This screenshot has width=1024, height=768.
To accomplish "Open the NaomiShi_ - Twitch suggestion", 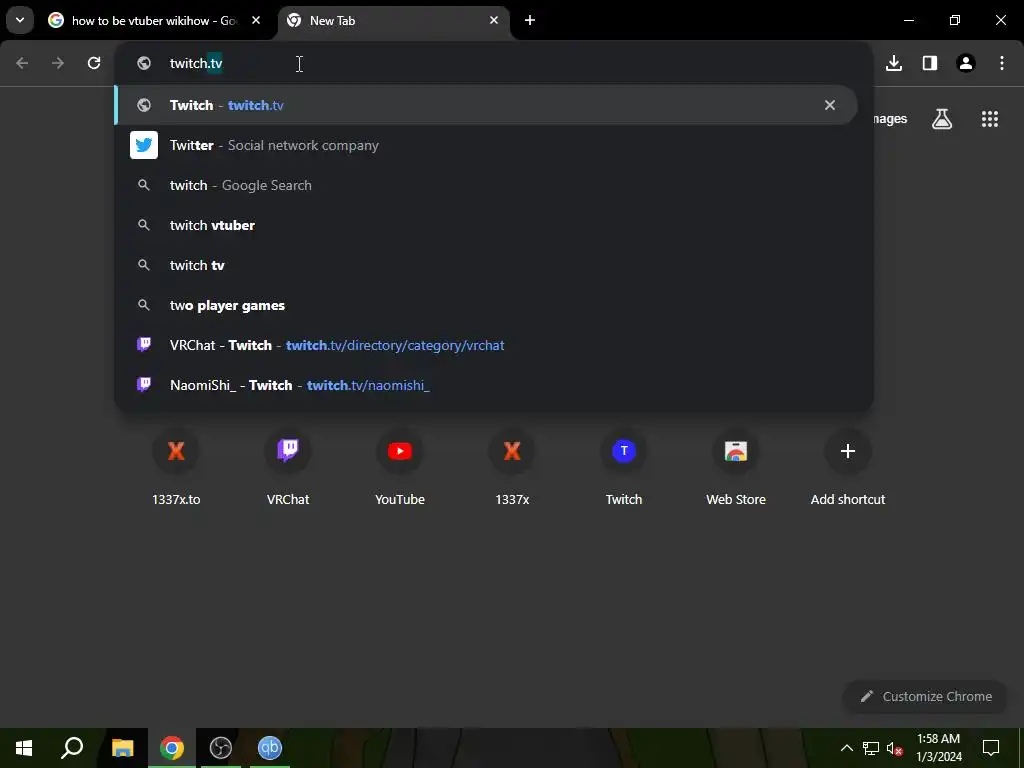I will tap(486, 385).
